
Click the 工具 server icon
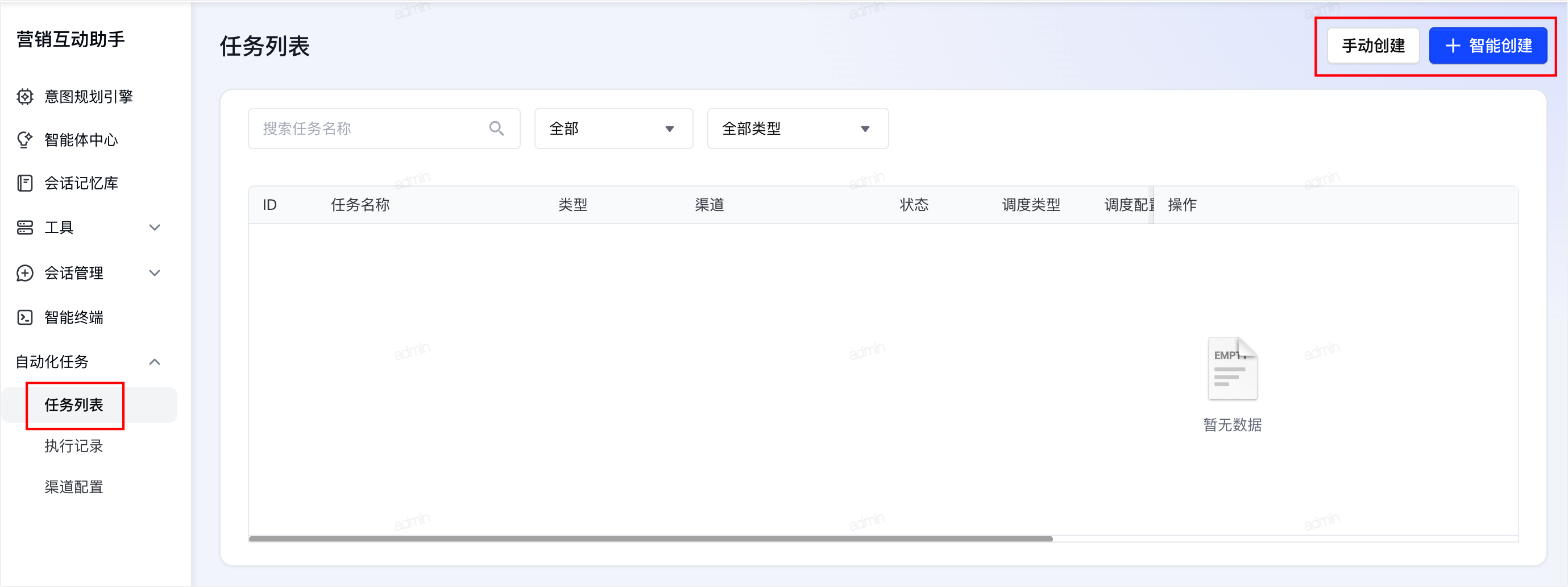(25, 228)
